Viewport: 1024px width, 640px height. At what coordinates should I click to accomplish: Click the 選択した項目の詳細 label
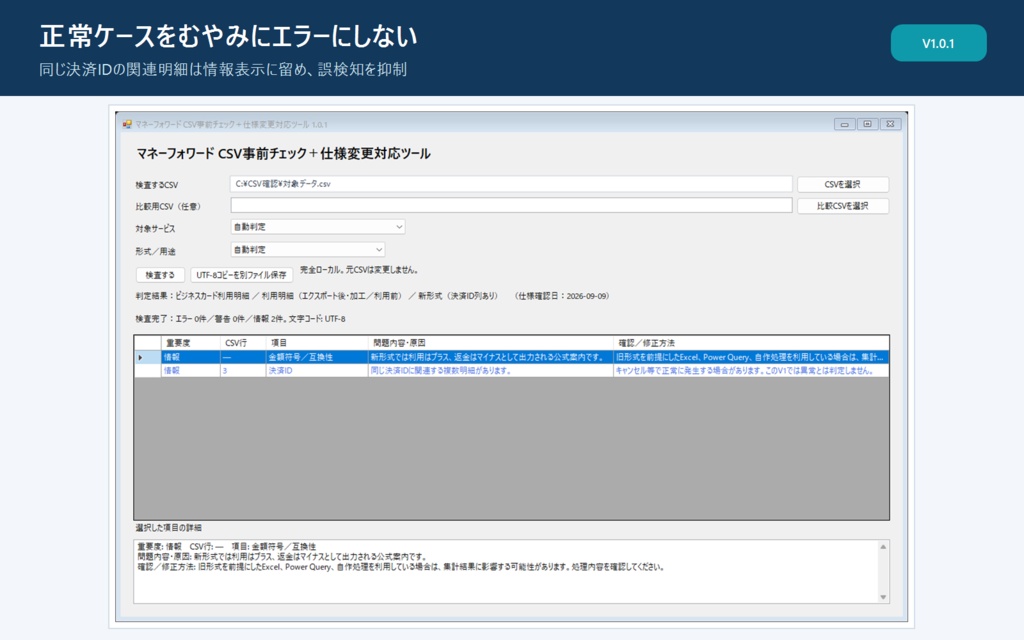point(168,528)
